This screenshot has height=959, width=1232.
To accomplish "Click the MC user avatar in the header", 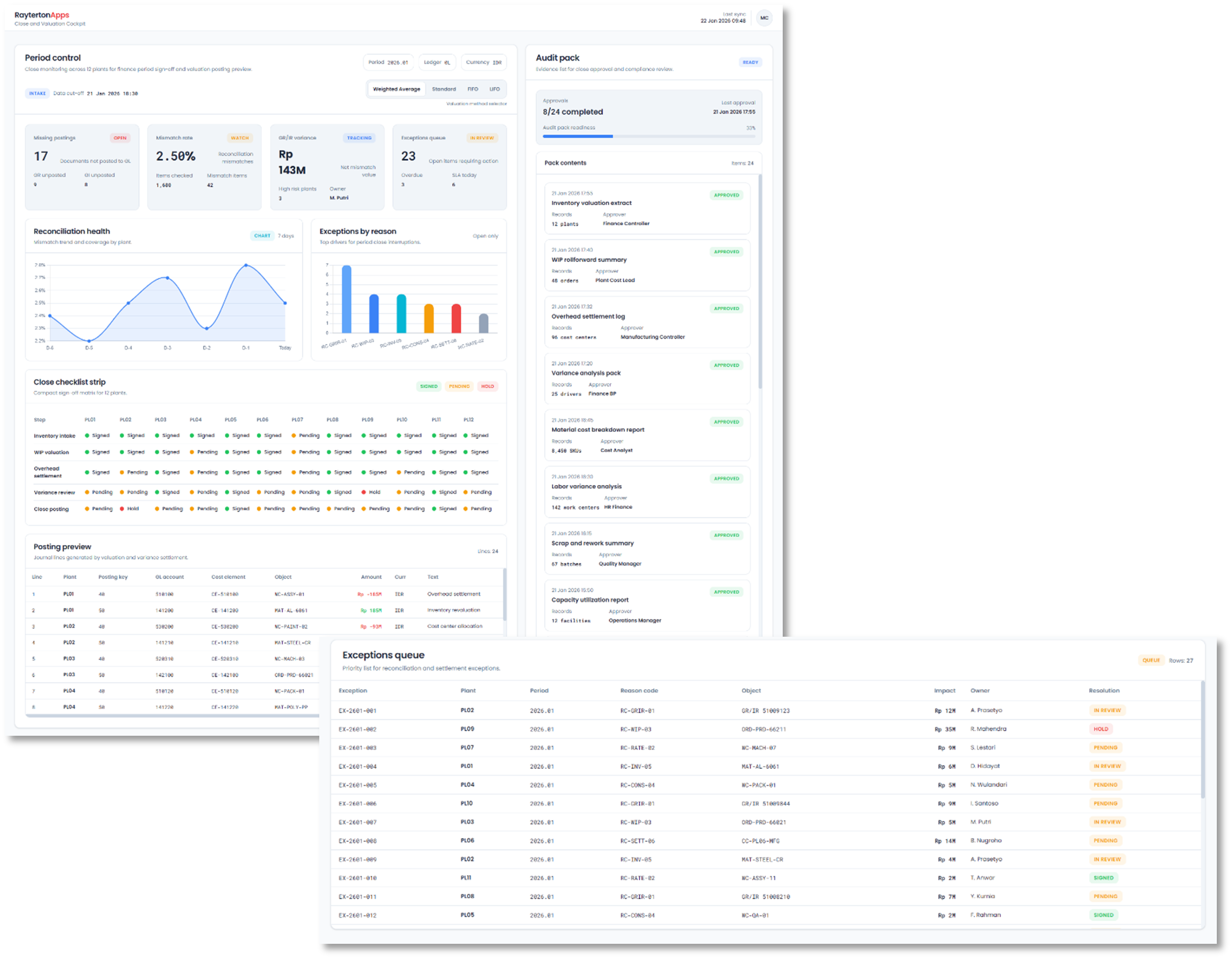I will pyautogui.click(x=764, y=17).
